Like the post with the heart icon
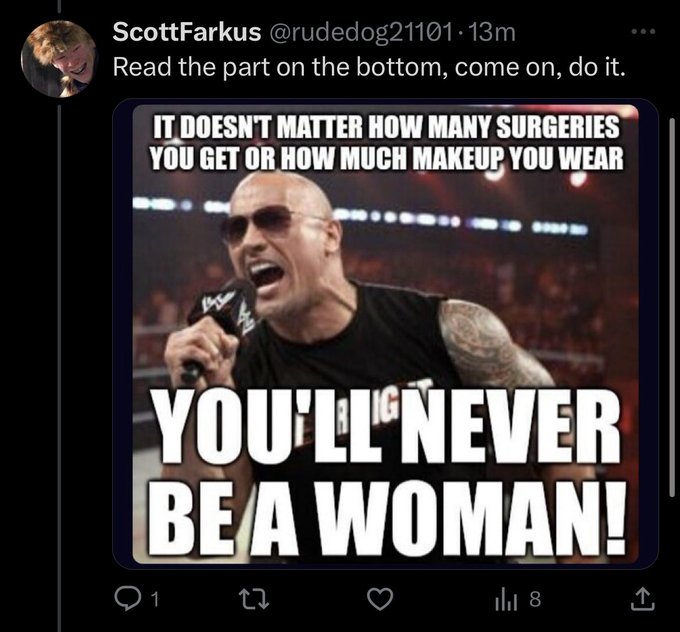 pyautogui.click(x=380, y=599)
